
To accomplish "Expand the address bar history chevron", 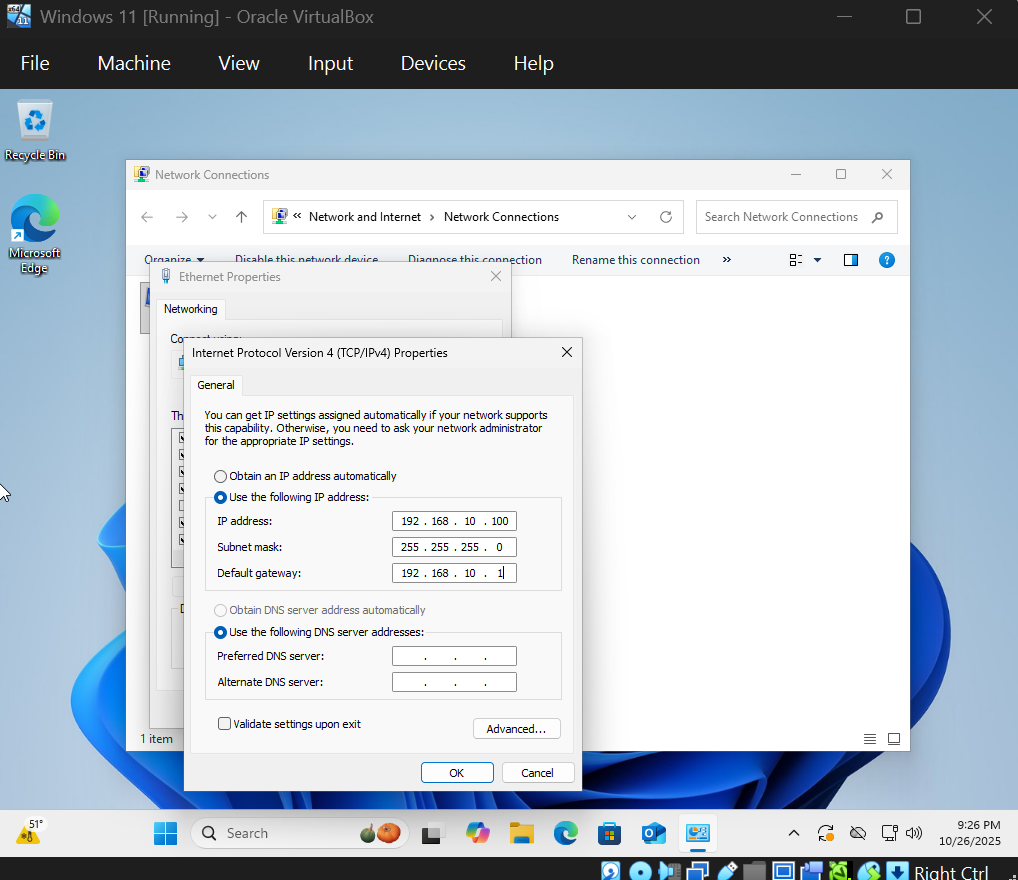I will coord(632,217).
